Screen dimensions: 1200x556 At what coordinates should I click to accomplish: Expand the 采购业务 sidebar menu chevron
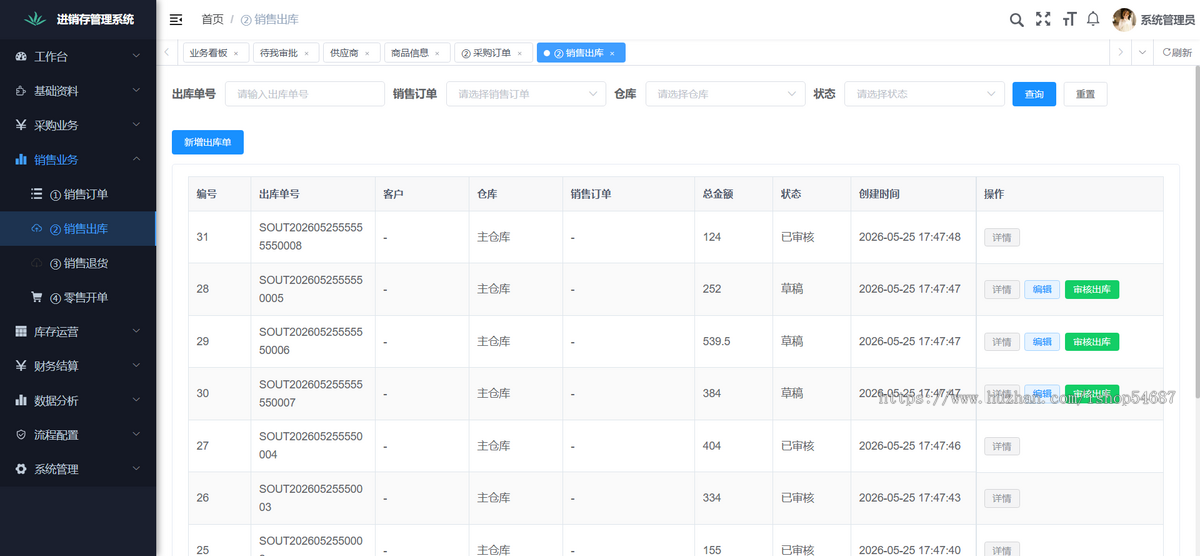click(x=137, y=125)
